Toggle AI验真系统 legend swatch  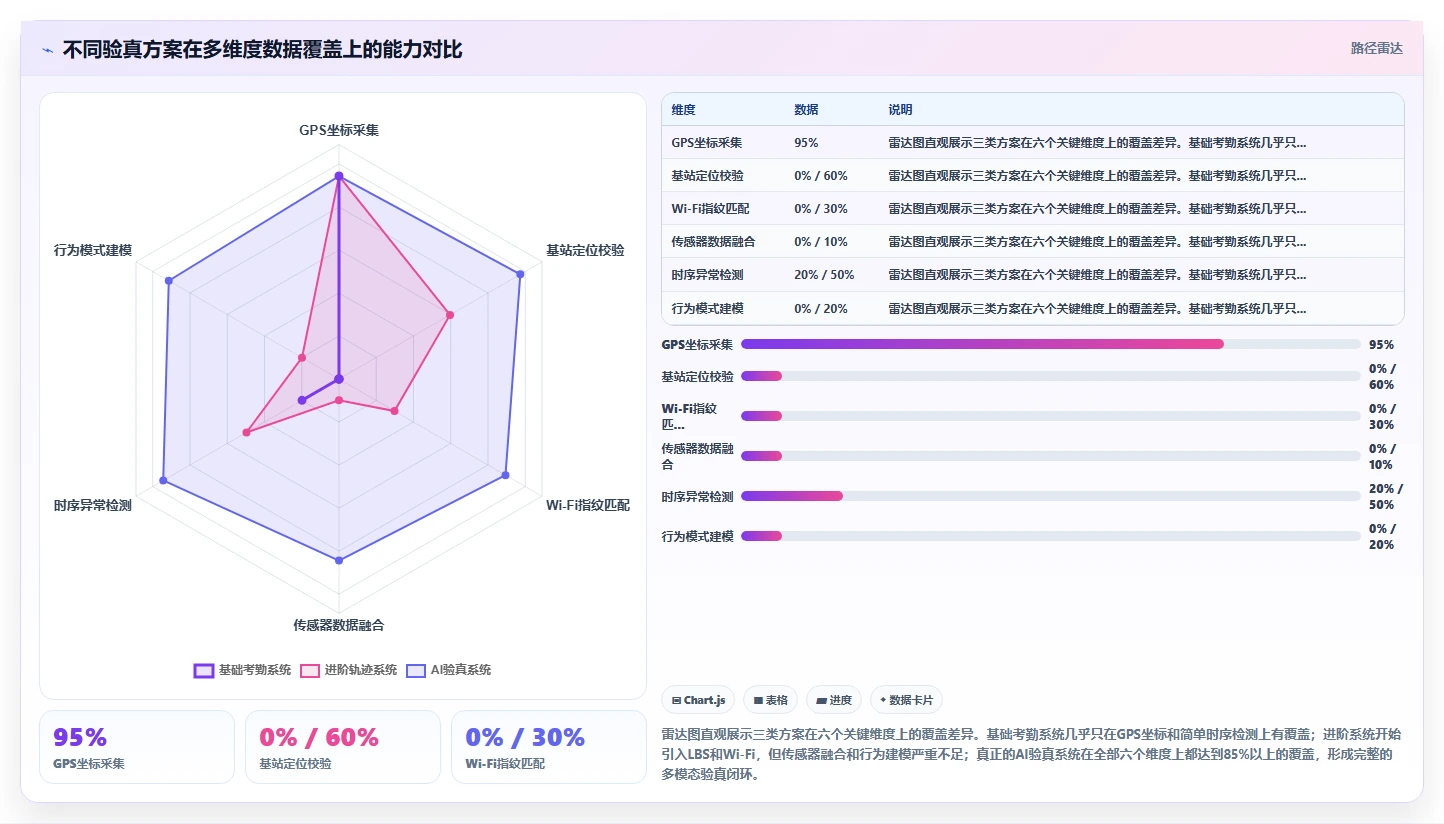point(416,670)
